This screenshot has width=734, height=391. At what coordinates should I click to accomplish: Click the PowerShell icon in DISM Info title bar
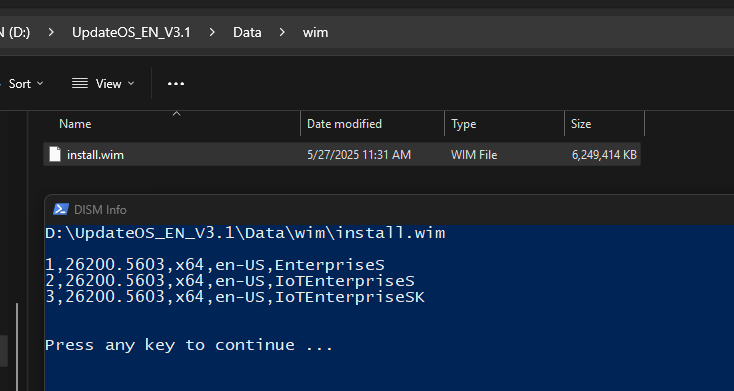tap(61, 209)
